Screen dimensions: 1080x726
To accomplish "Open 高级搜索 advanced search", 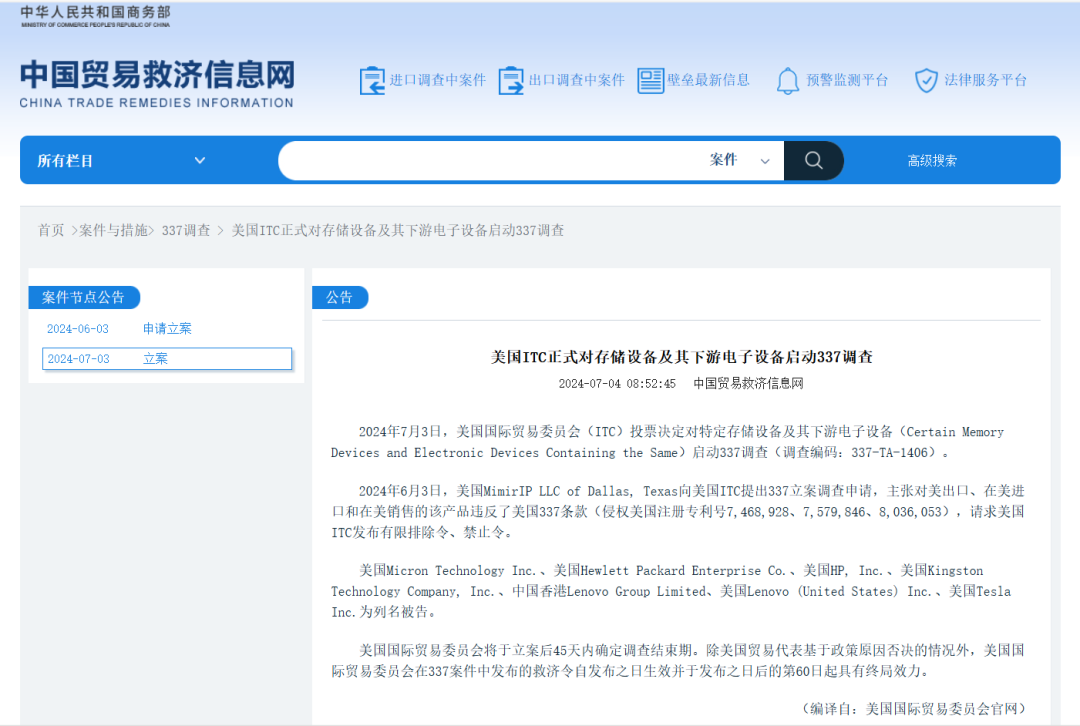I will [x=932, y=160].
